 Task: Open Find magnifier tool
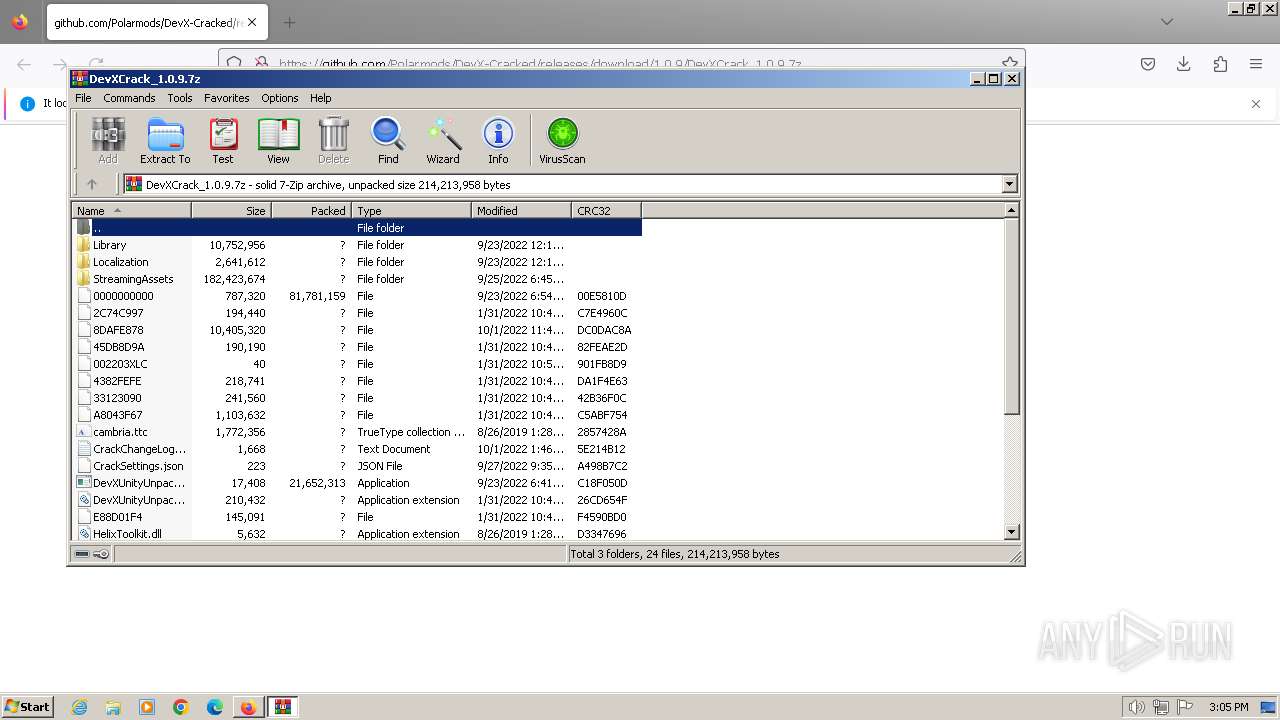[x=388, y=139]
